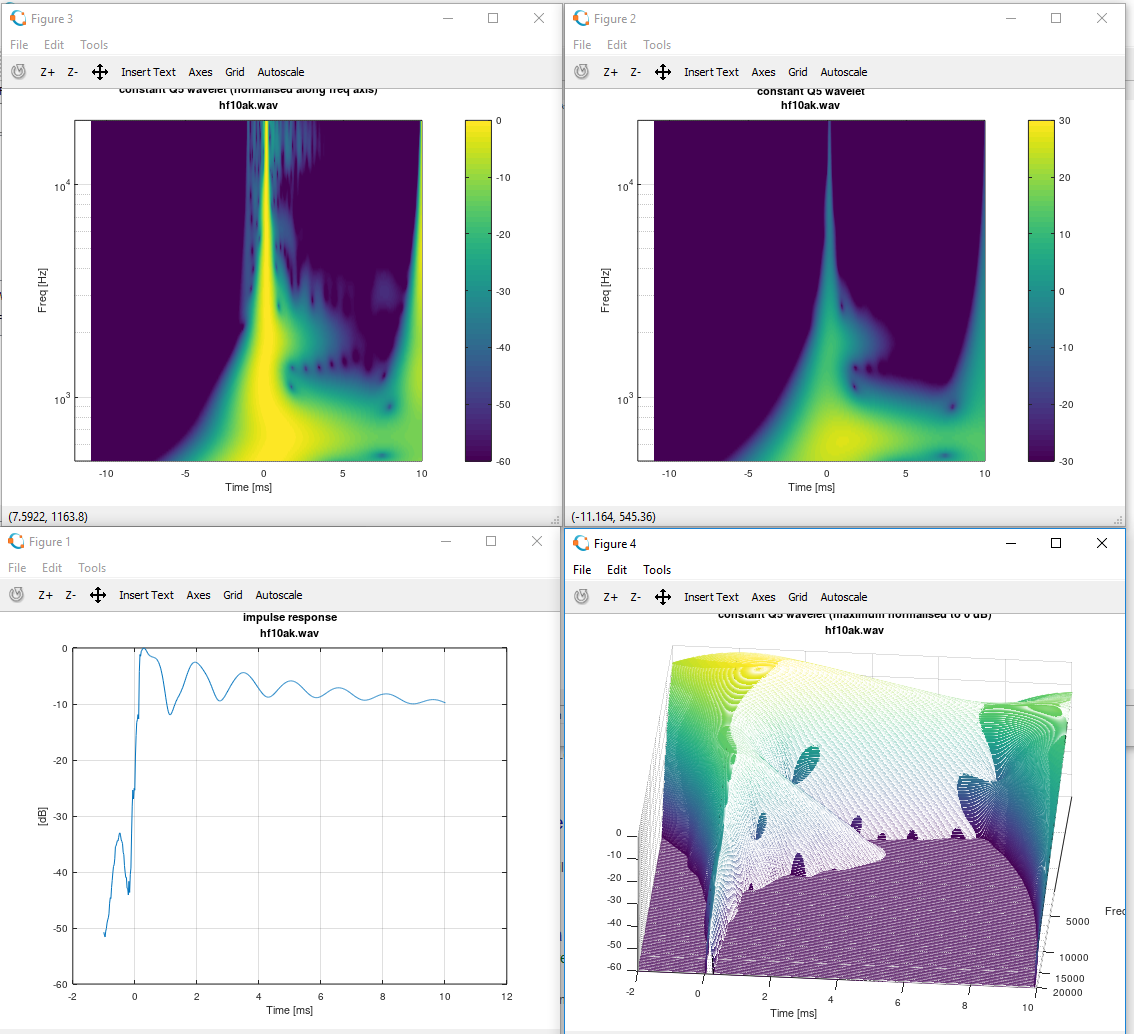Open File menu in Figure 4
Viewport: 1134px width, 1034px height.
pyautogui.click(x=582, y=570)
